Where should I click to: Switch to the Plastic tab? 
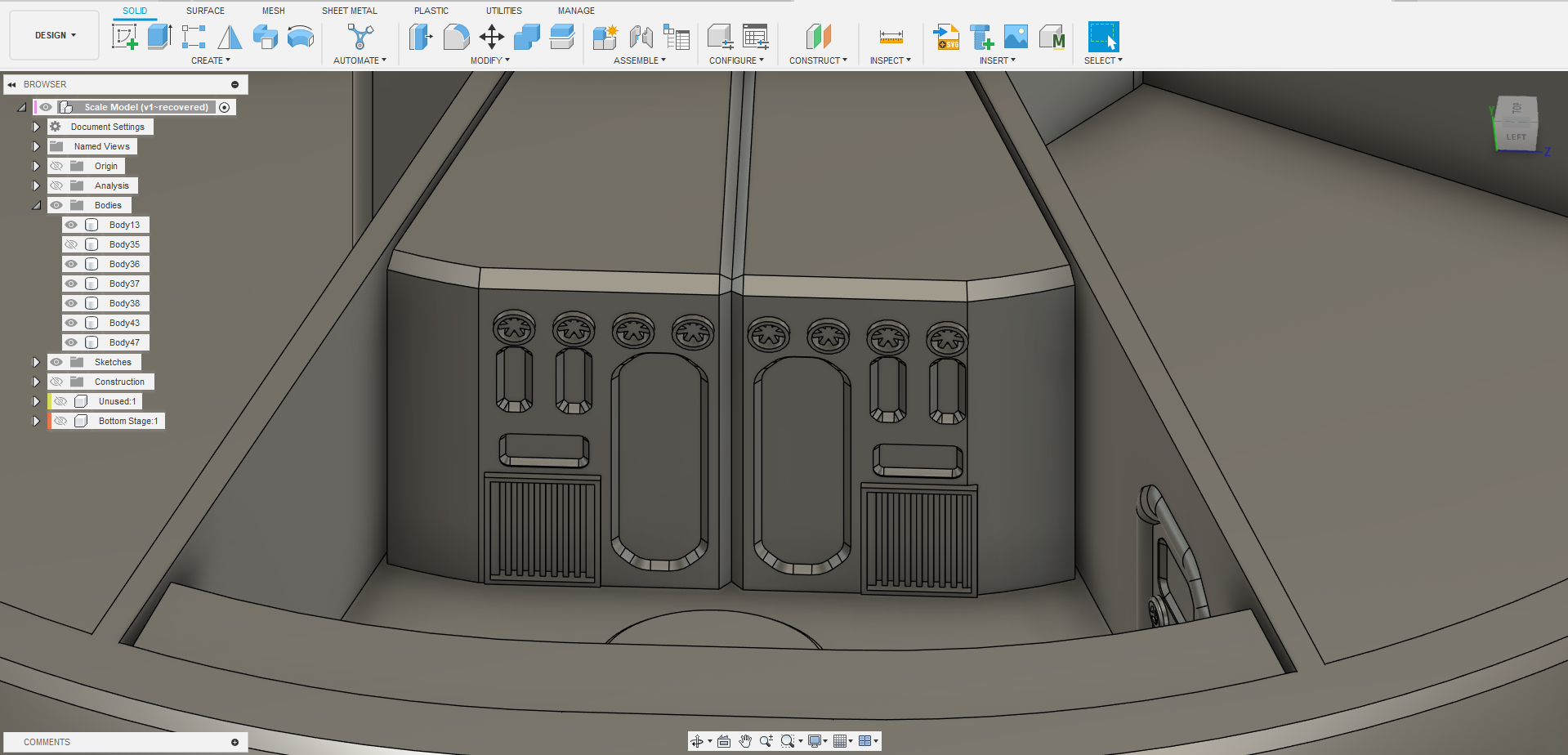pos(431,11)
